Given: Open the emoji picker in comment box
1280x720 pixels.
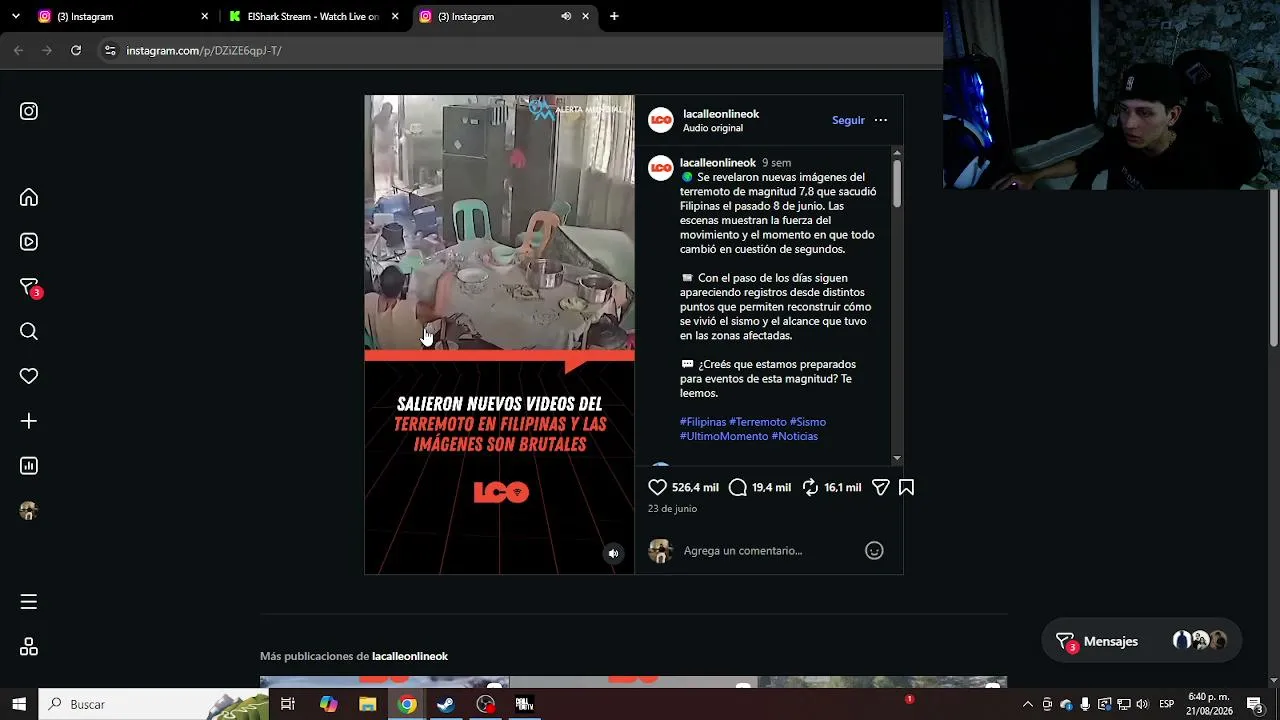Looking at the screenshot, I should [874, 550].
